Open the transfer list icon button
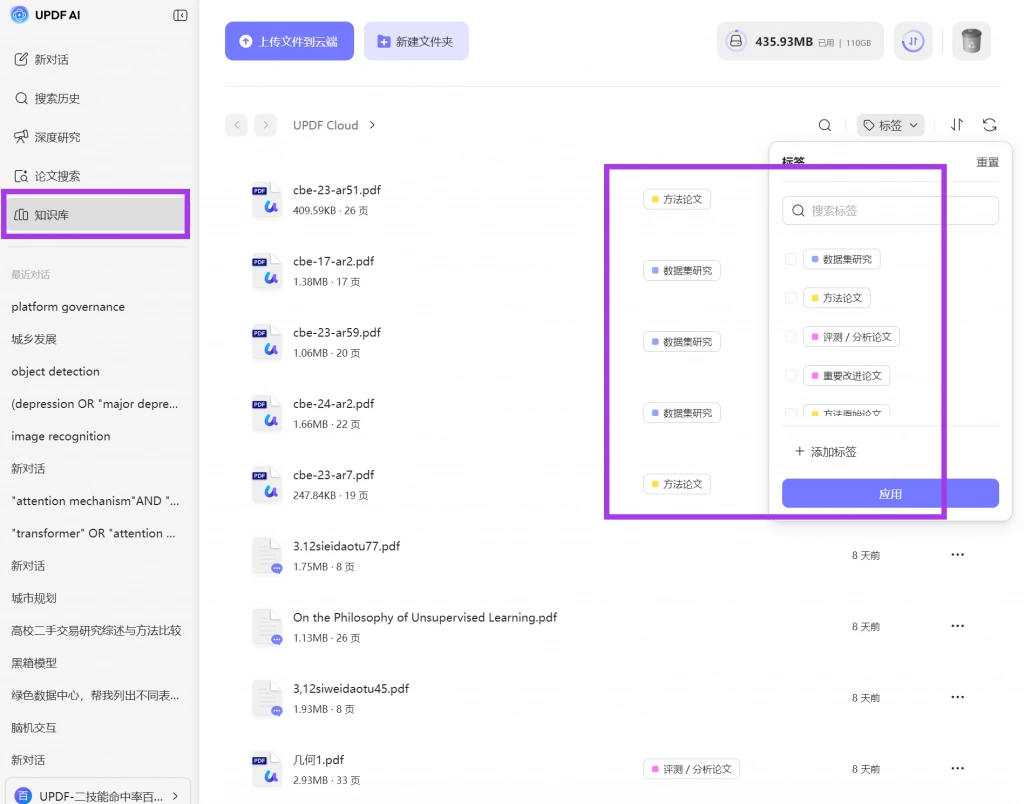This screenshot has width=1024, height=804. (913, 41)
